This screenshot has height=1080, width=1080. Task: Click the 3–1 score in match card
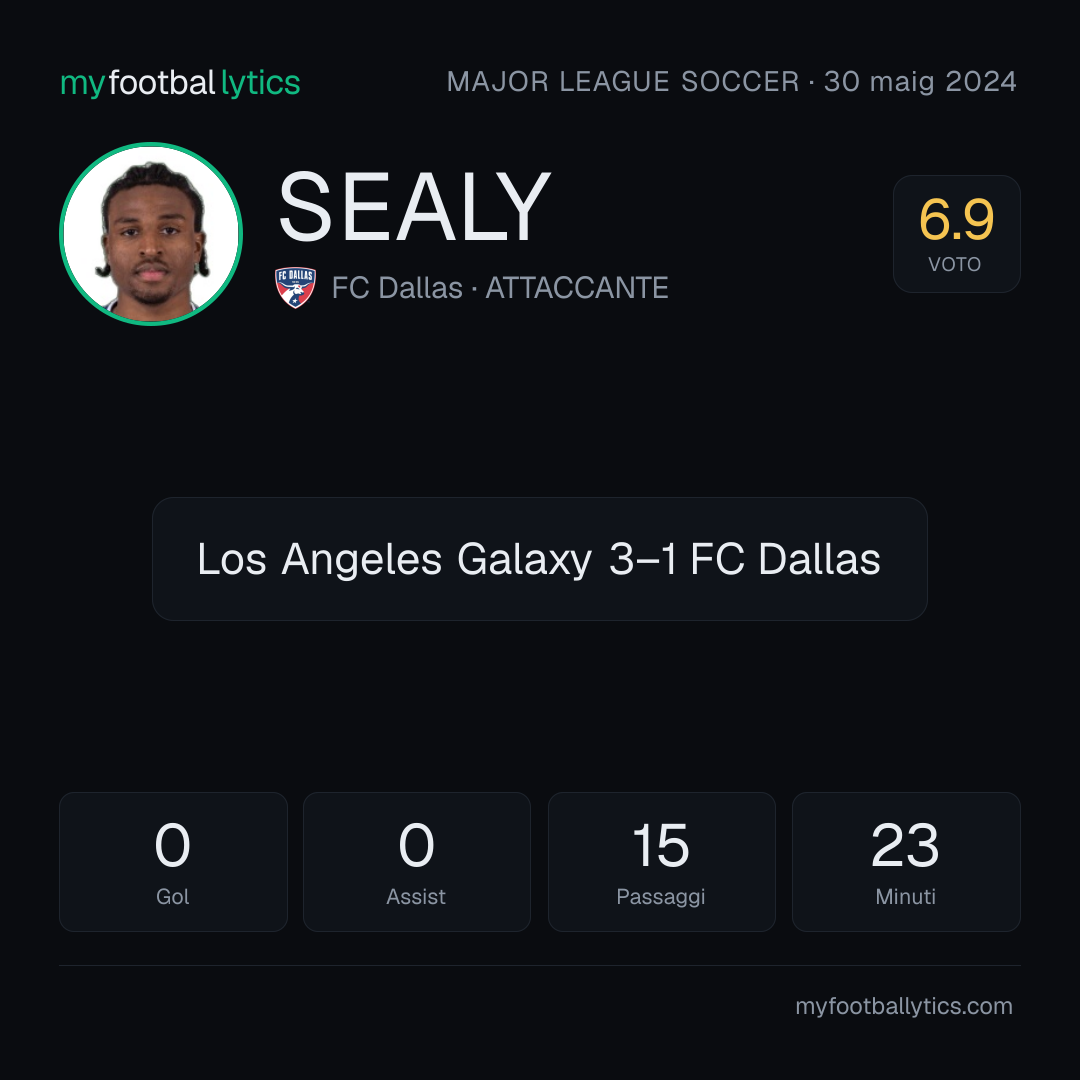[643, 559]
